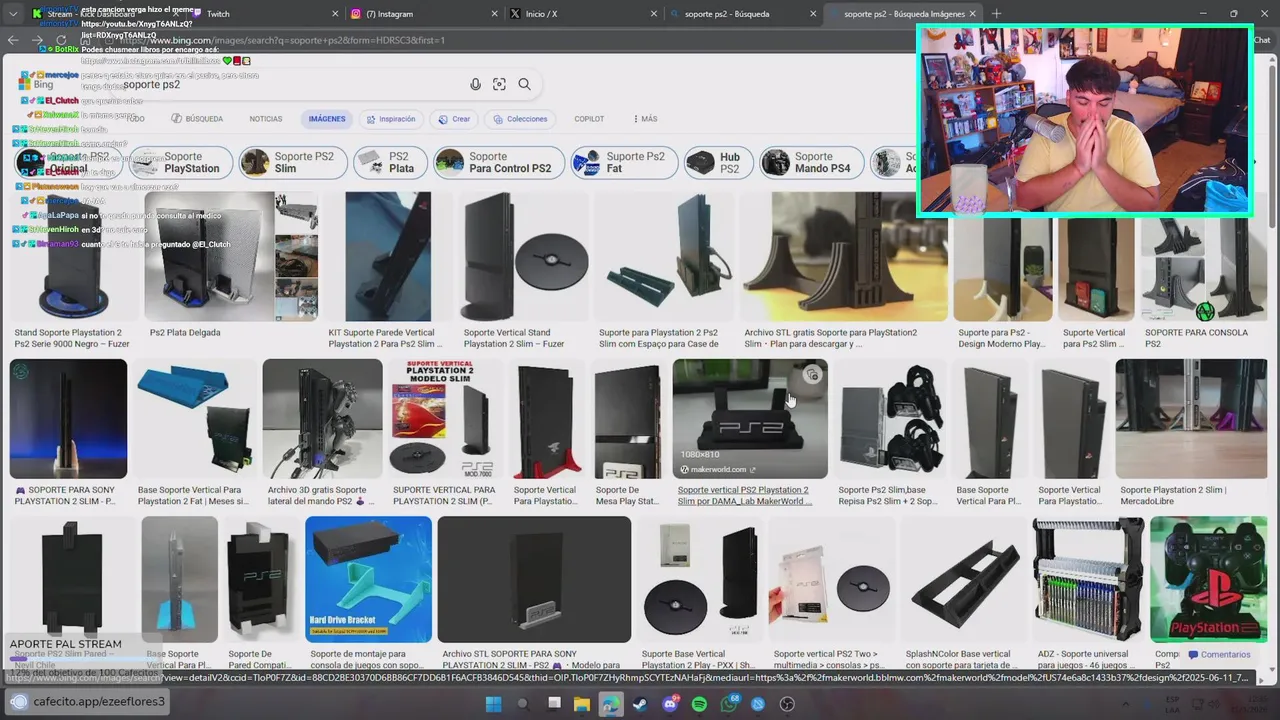Click the microphone voice search icon
The width and height of the screenshot is (1280, 720).
(475, 84)
